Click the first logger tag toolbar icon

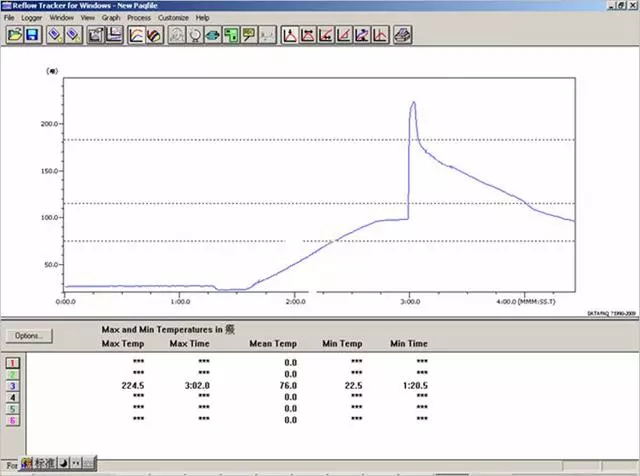(55, 35)
